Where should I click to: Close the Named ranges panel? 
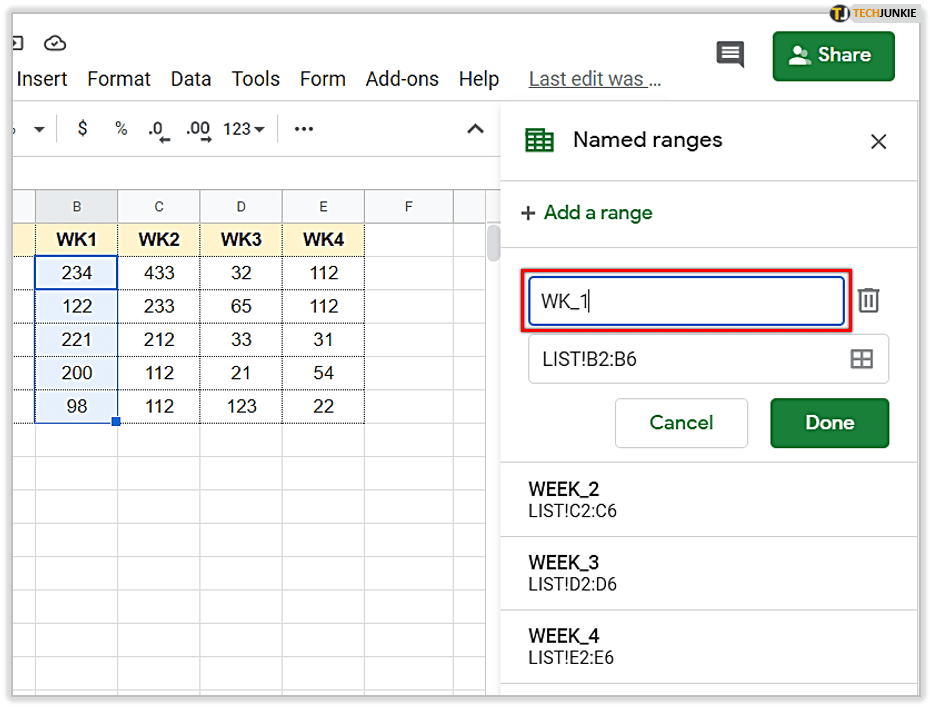pos(878,142)
